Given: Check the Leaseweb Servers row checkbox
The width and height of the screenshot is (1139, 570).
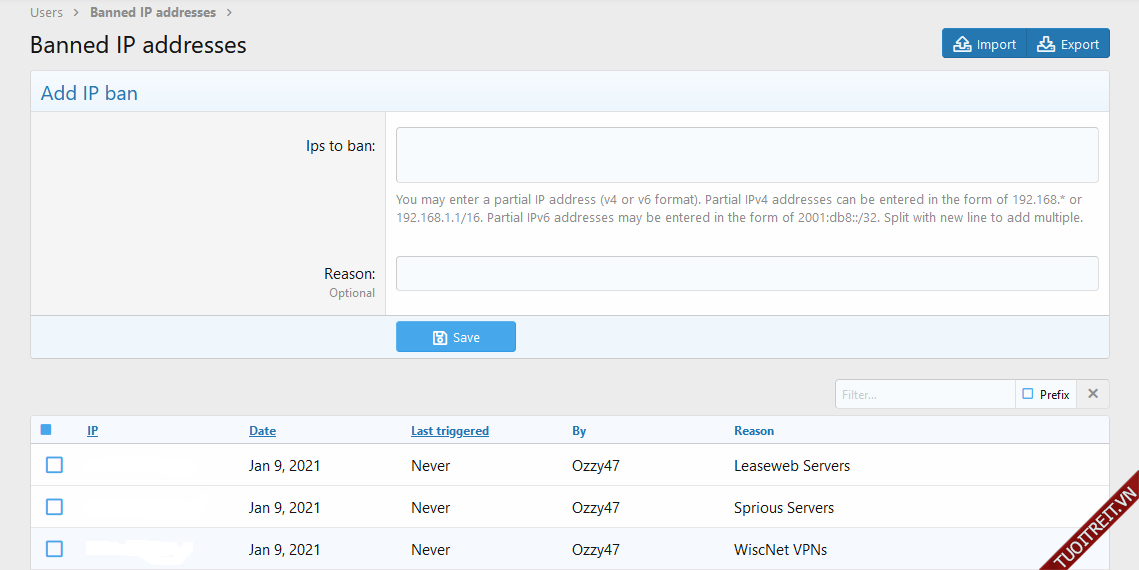Looking at the screenshot, I should [54, 465].
